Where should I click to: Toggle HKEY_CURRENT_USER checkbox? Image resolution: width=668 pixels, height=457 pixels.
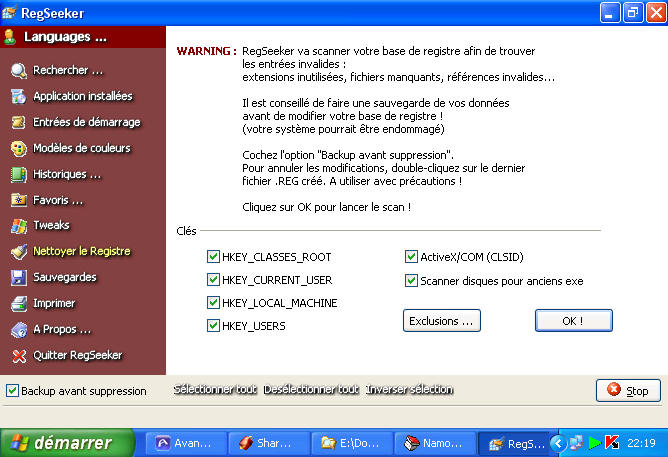click(x=213, y=280)
